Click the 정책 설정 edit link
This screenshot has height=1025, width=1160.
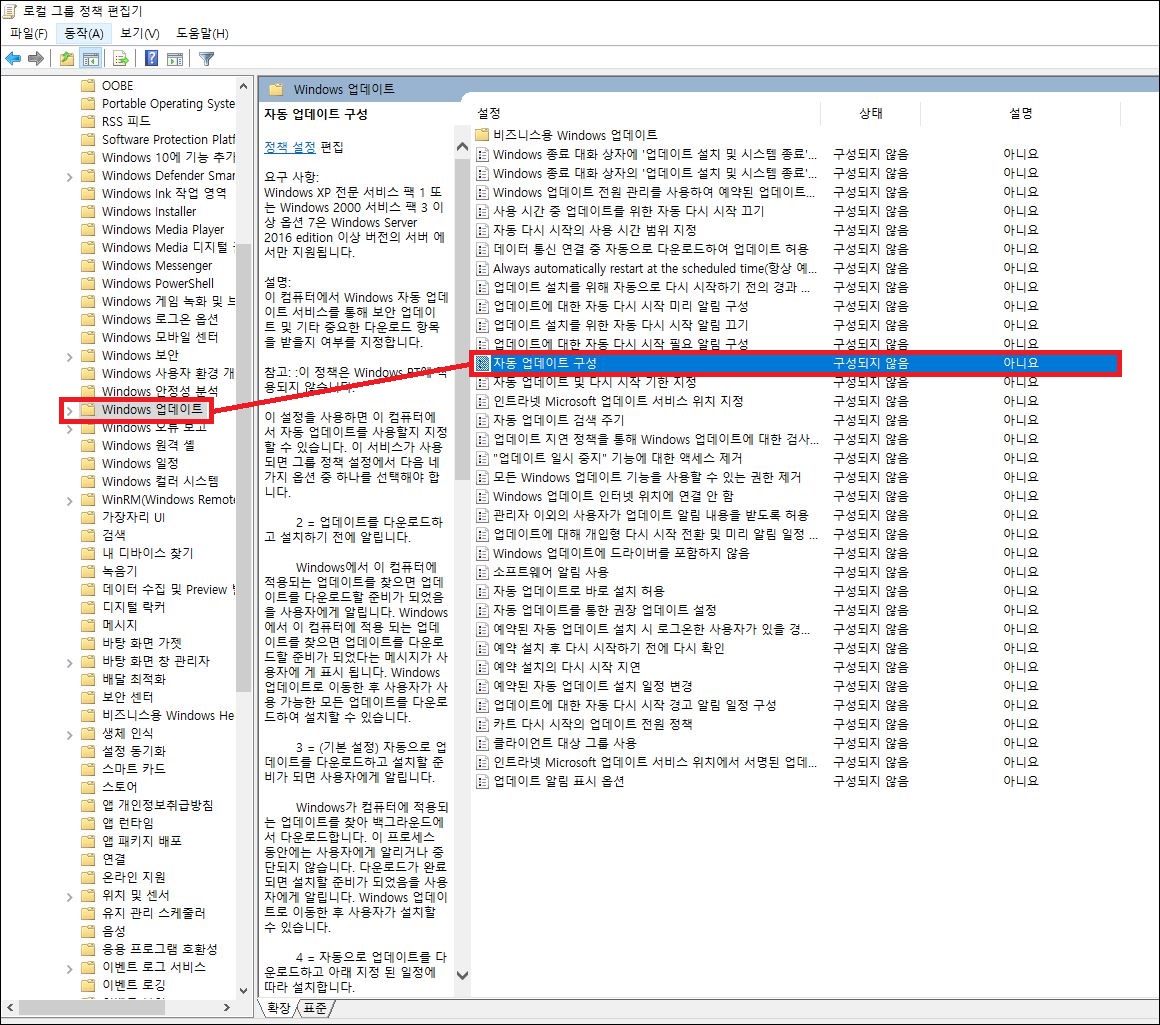pos(290,147)
